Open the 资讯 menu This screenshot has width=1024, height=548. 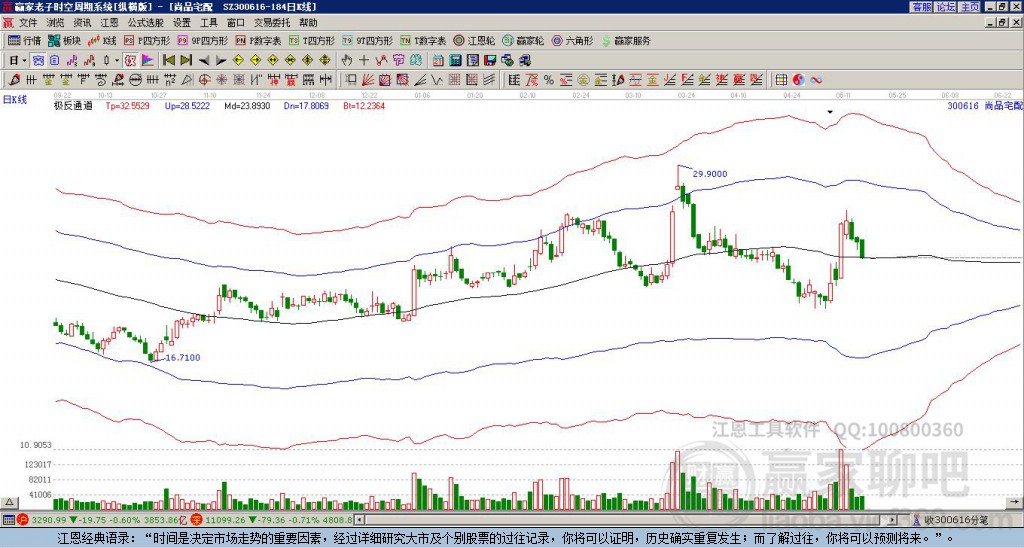[x=82, y=23]
